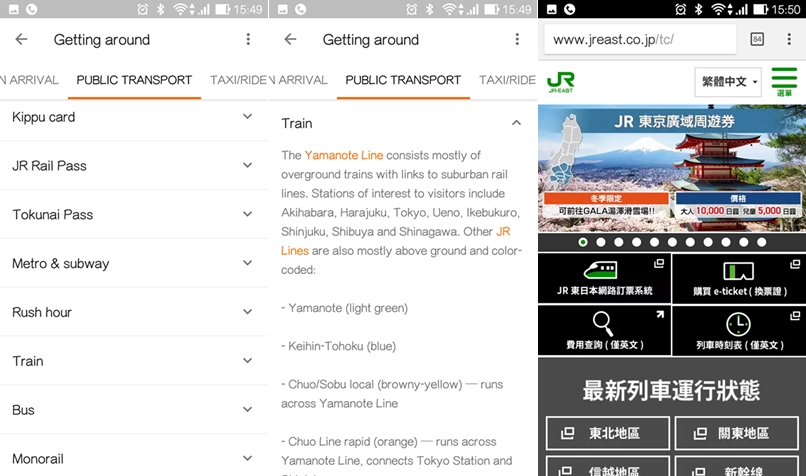Collapse the open Train section

(403, 123)
